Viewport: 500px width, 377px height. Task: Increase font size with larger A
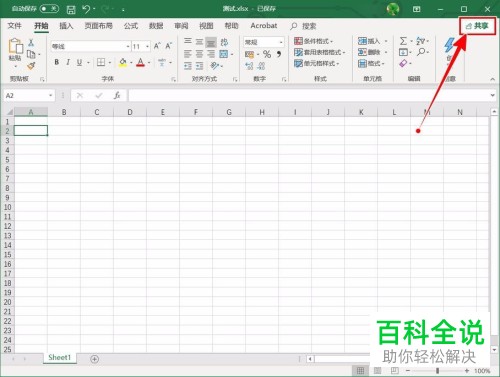[x=157, y=46]
